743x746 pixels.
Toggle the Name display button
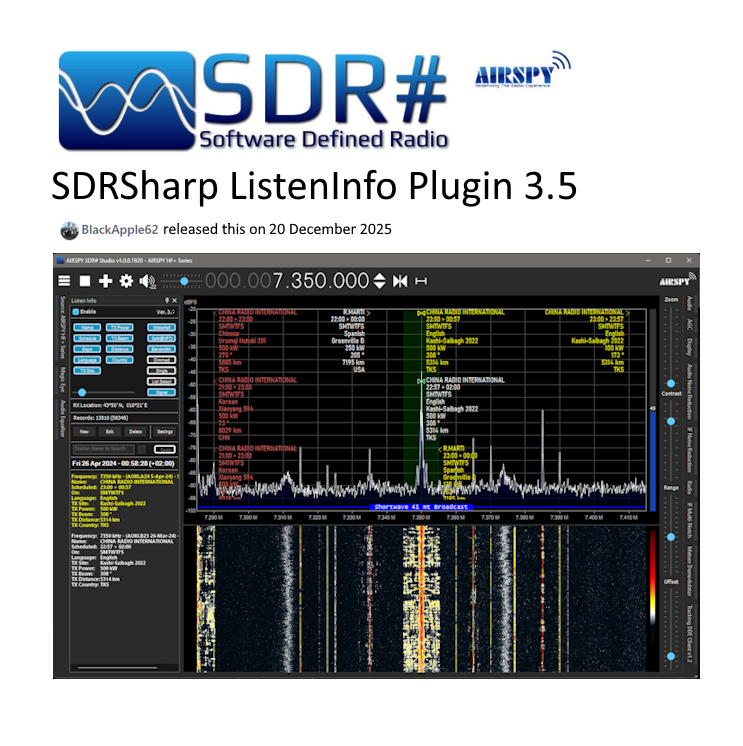pos(87,327)
